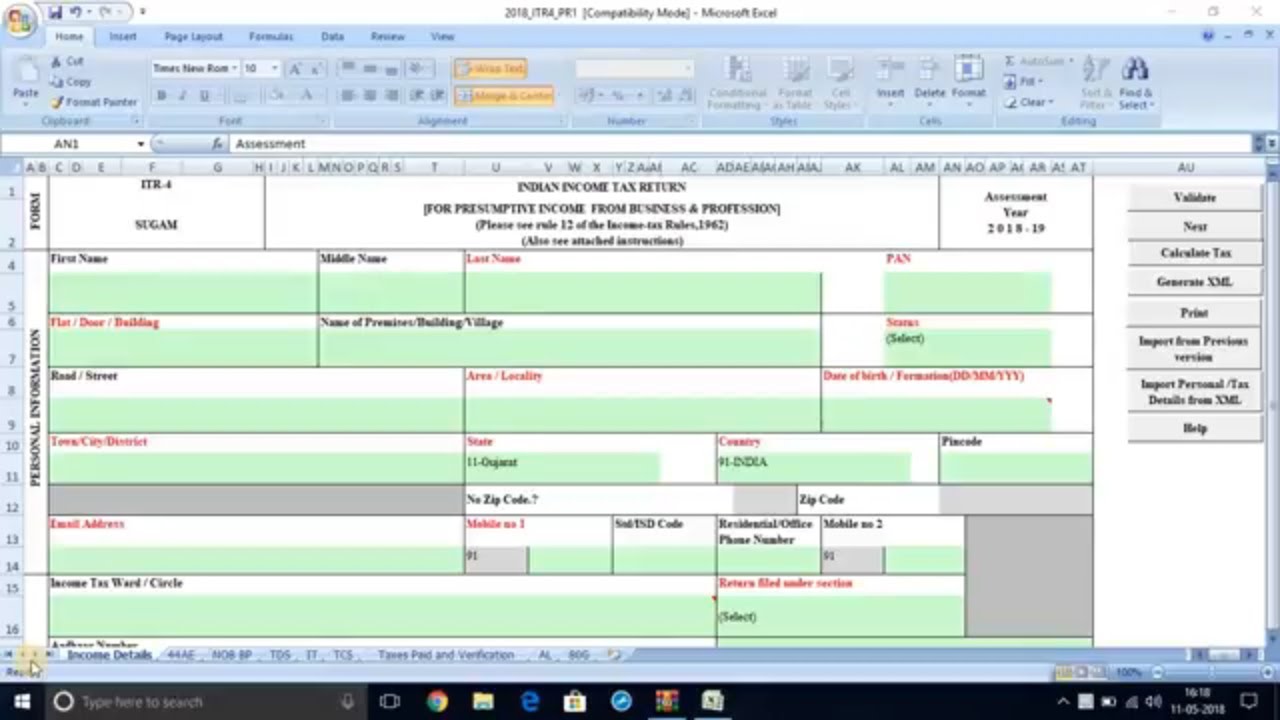This screenshot has width=1280, height=720.
Task: Click the Next button
Action: click(1195, 227)
